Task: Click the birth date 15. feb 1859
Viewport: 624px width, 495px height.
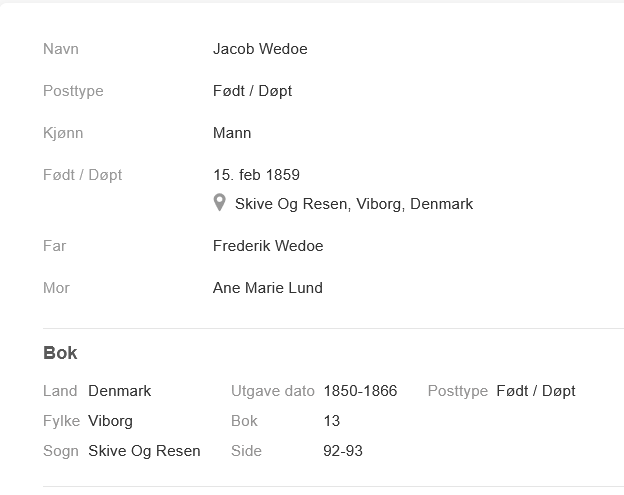Action: click(256, 175)
